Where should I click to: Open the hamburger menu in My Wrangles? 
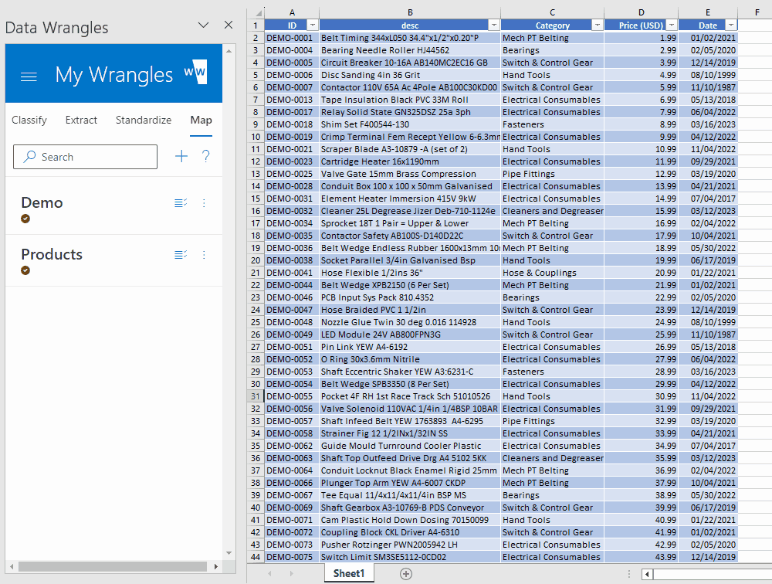pos(29,76)
